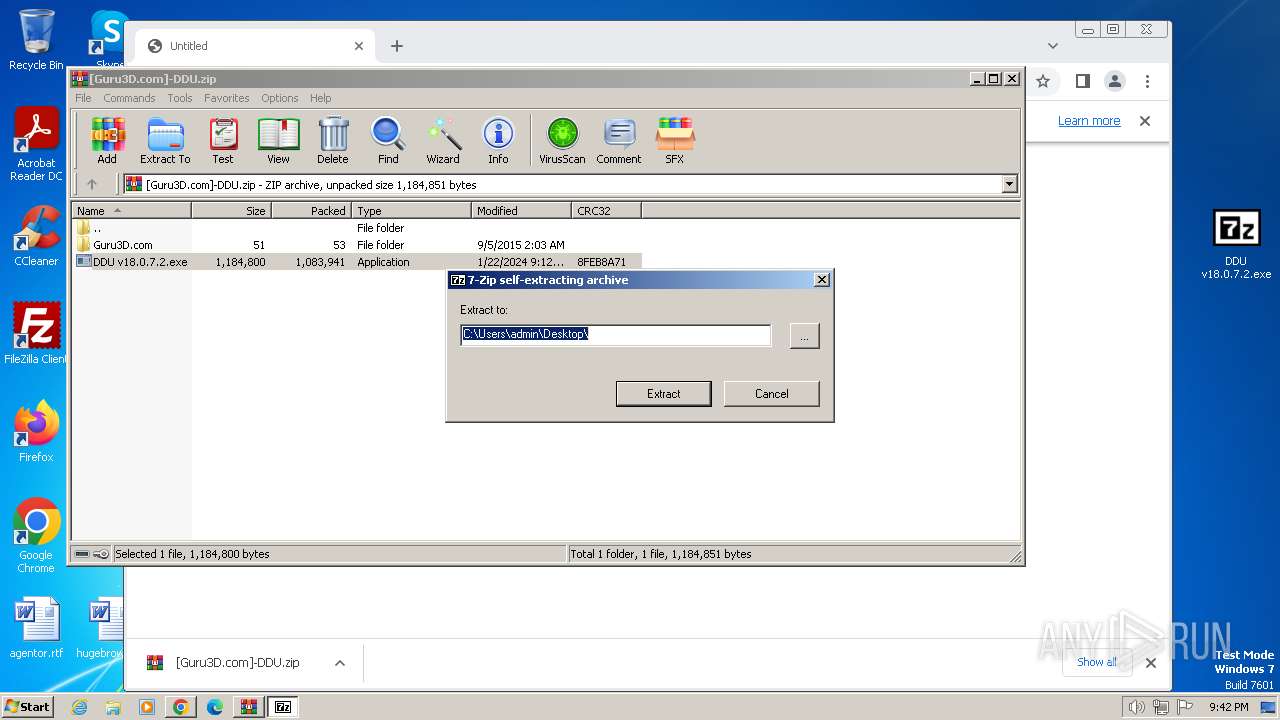The height and width of the screenshot is (720, 1280).
Task: Run VirusScan from the toolbar
Action: point(562,140)
